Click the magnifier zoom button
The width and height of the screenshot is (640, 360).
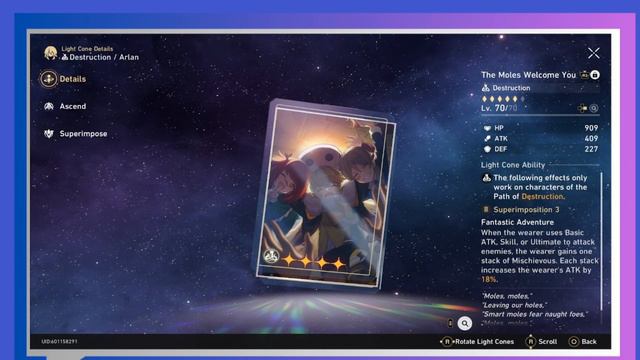464,323
